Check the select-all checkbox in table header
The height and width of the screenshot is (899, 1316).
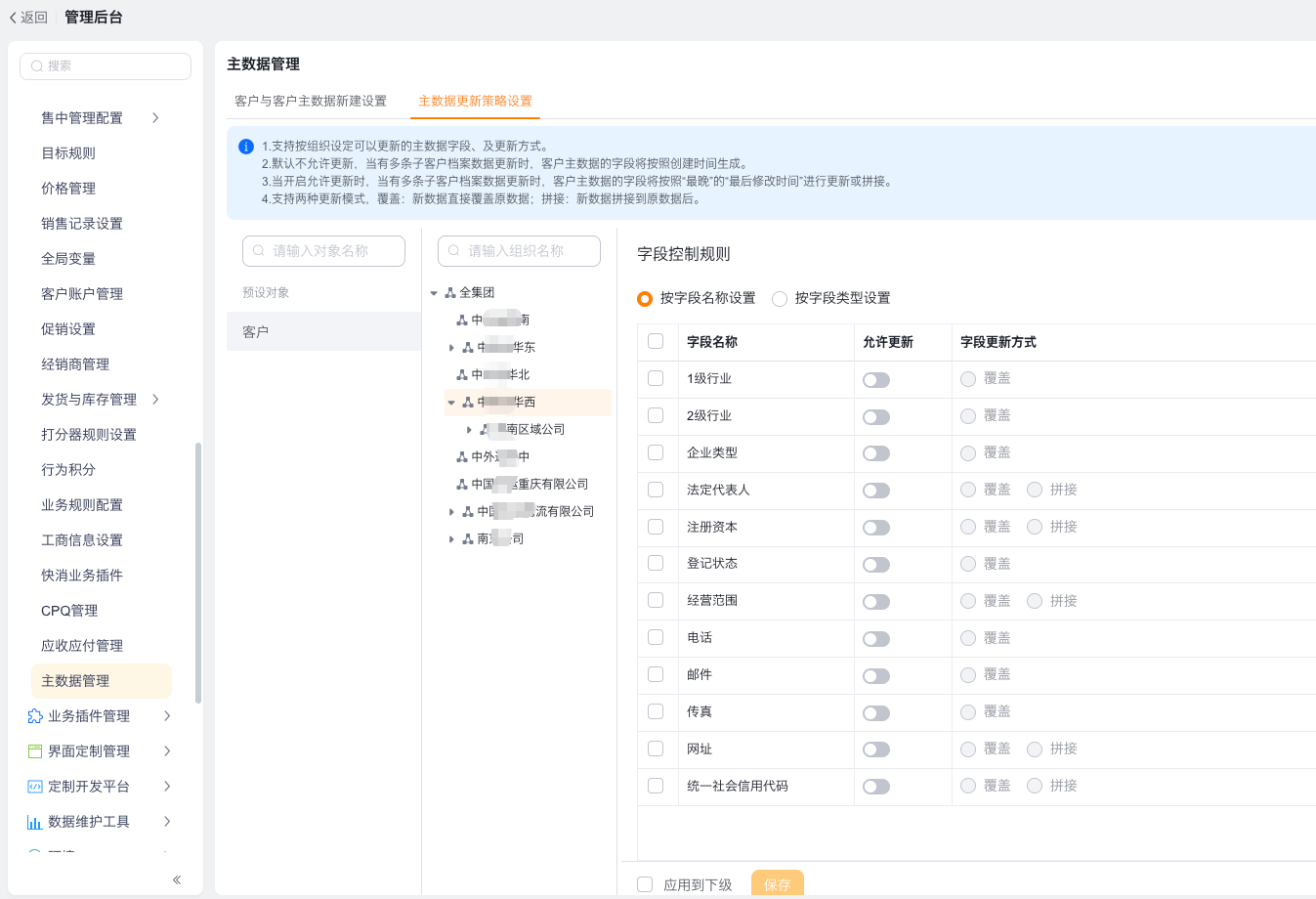click(656, 341)
